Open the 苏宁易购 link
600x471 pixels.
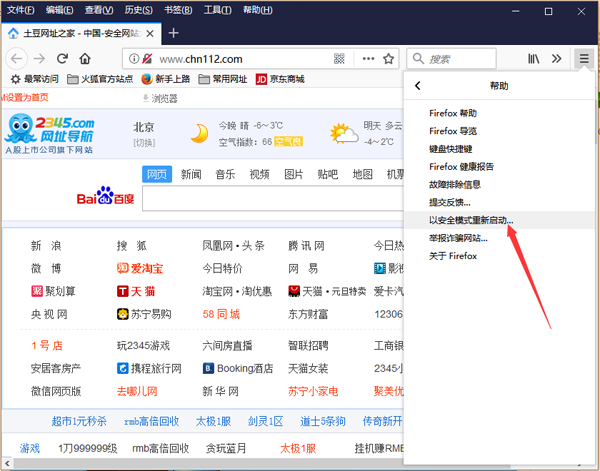144,315
